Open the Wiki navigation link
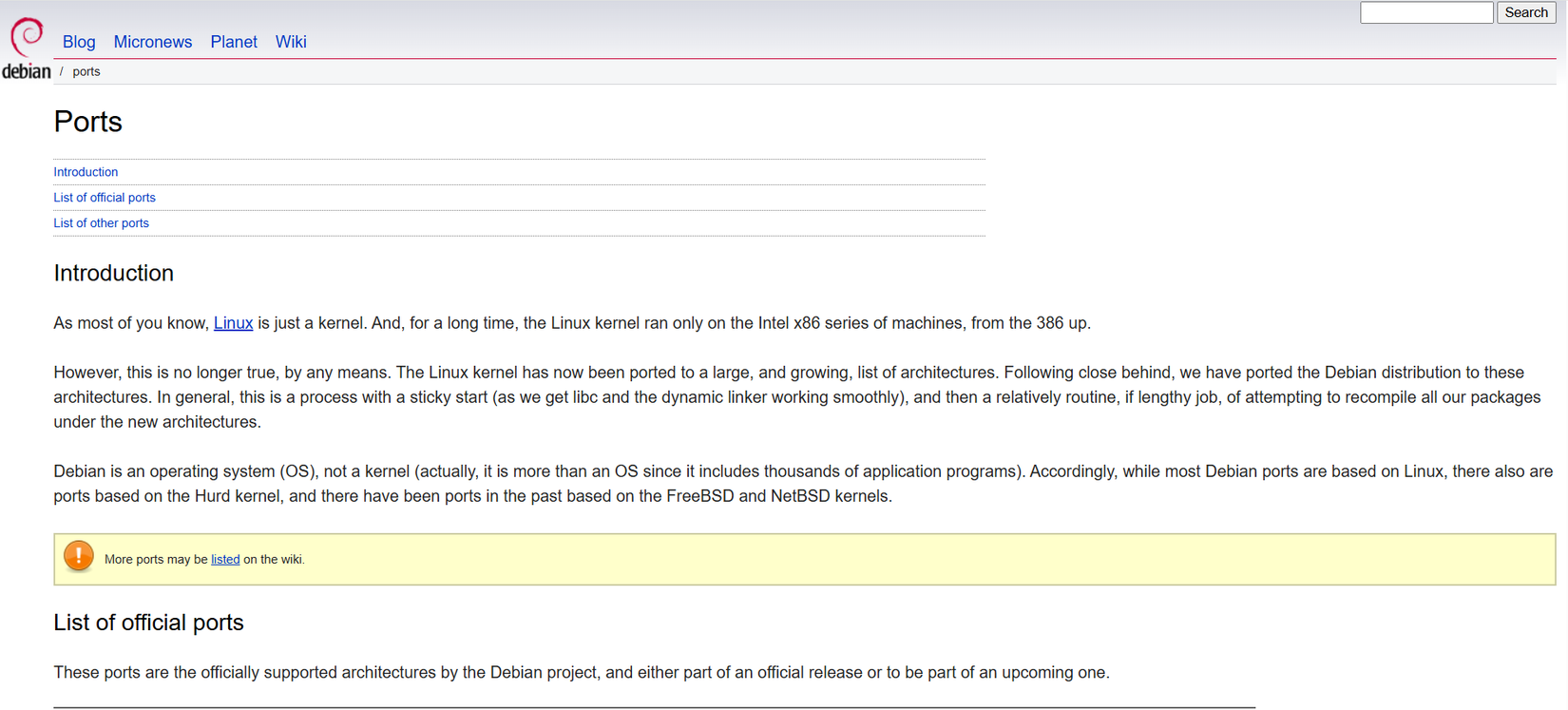This screenshot has width=1568, height=710. tap(291, 42)
